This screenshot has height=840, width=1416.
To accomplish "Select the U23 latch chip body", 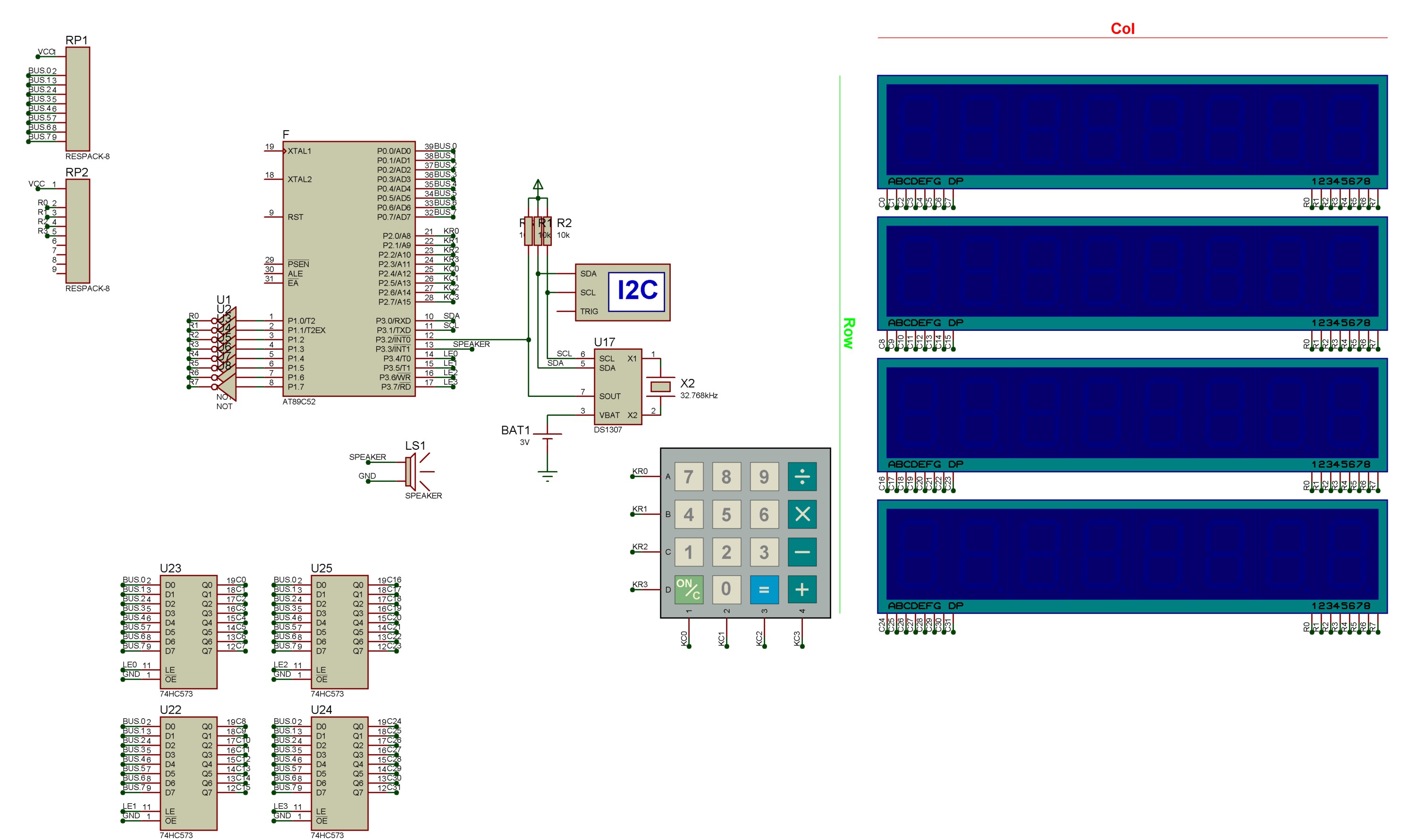I will [188, 632].
